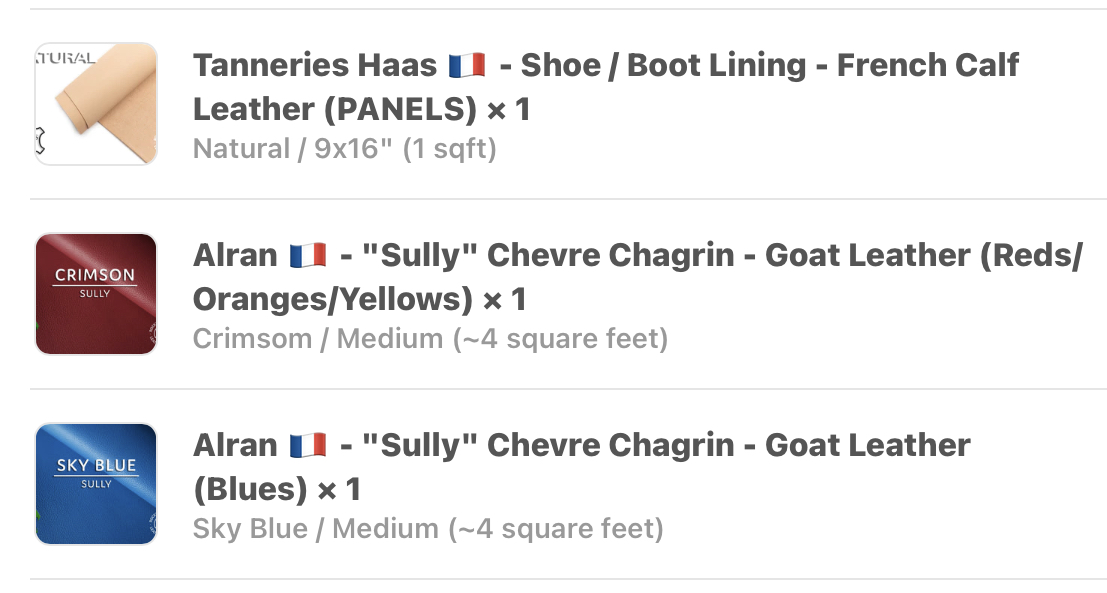The image size is (1107, 593).
Task: Click the "French Calf" text in the first title
Action: [x=927, y=66]
